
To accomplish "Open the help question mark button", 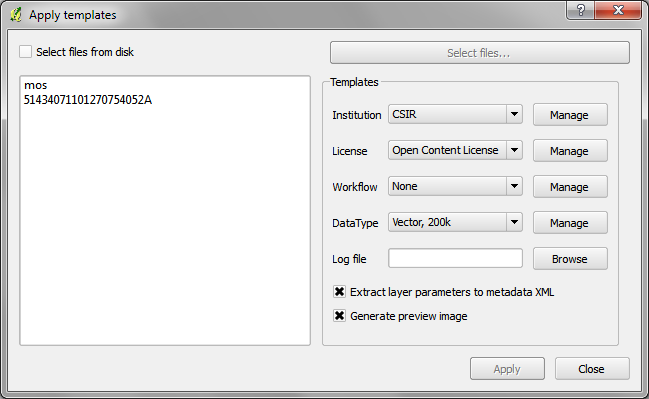I will pos(580,10).
